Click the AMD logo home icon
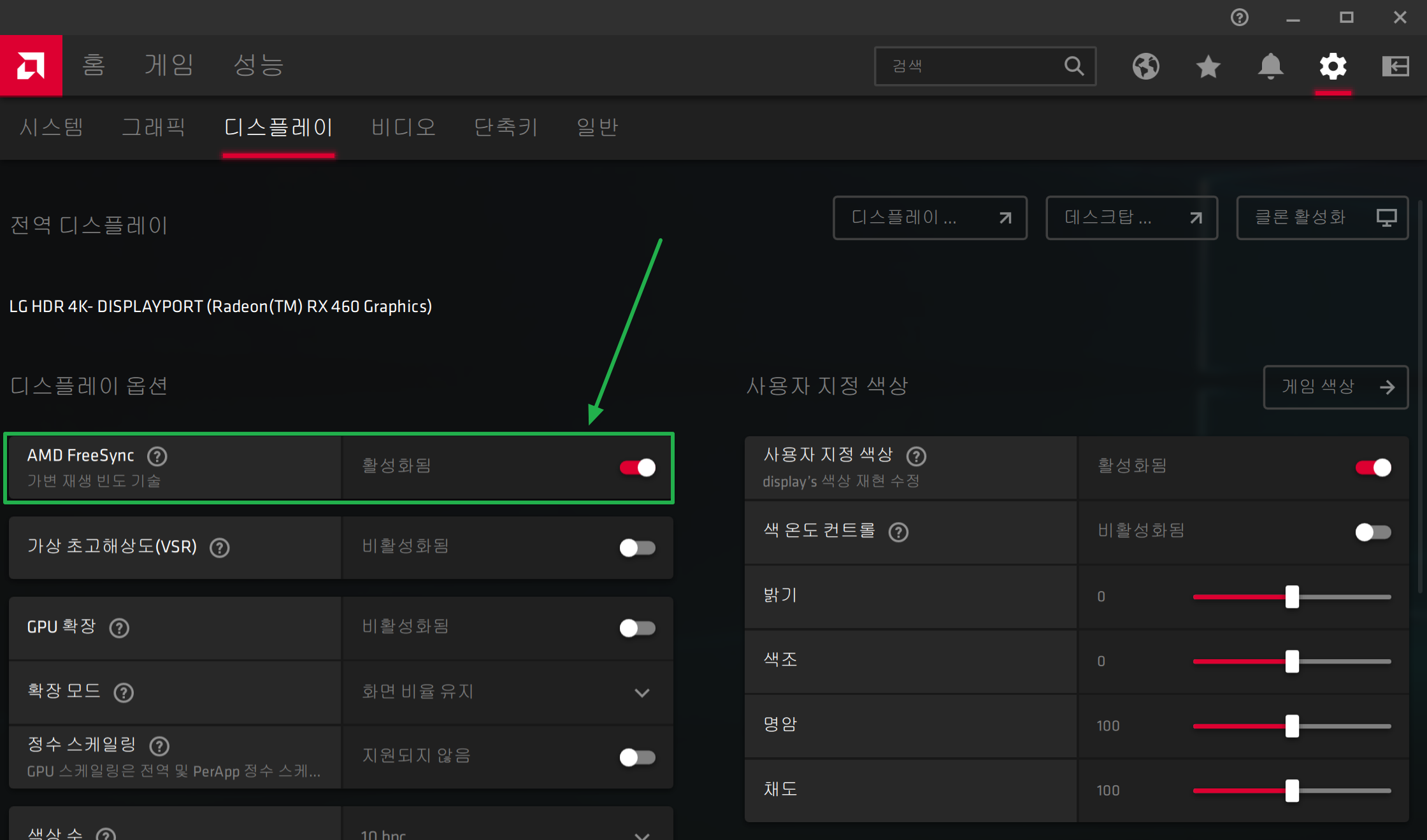1427x840 pixels. click(x=31, y=66)
